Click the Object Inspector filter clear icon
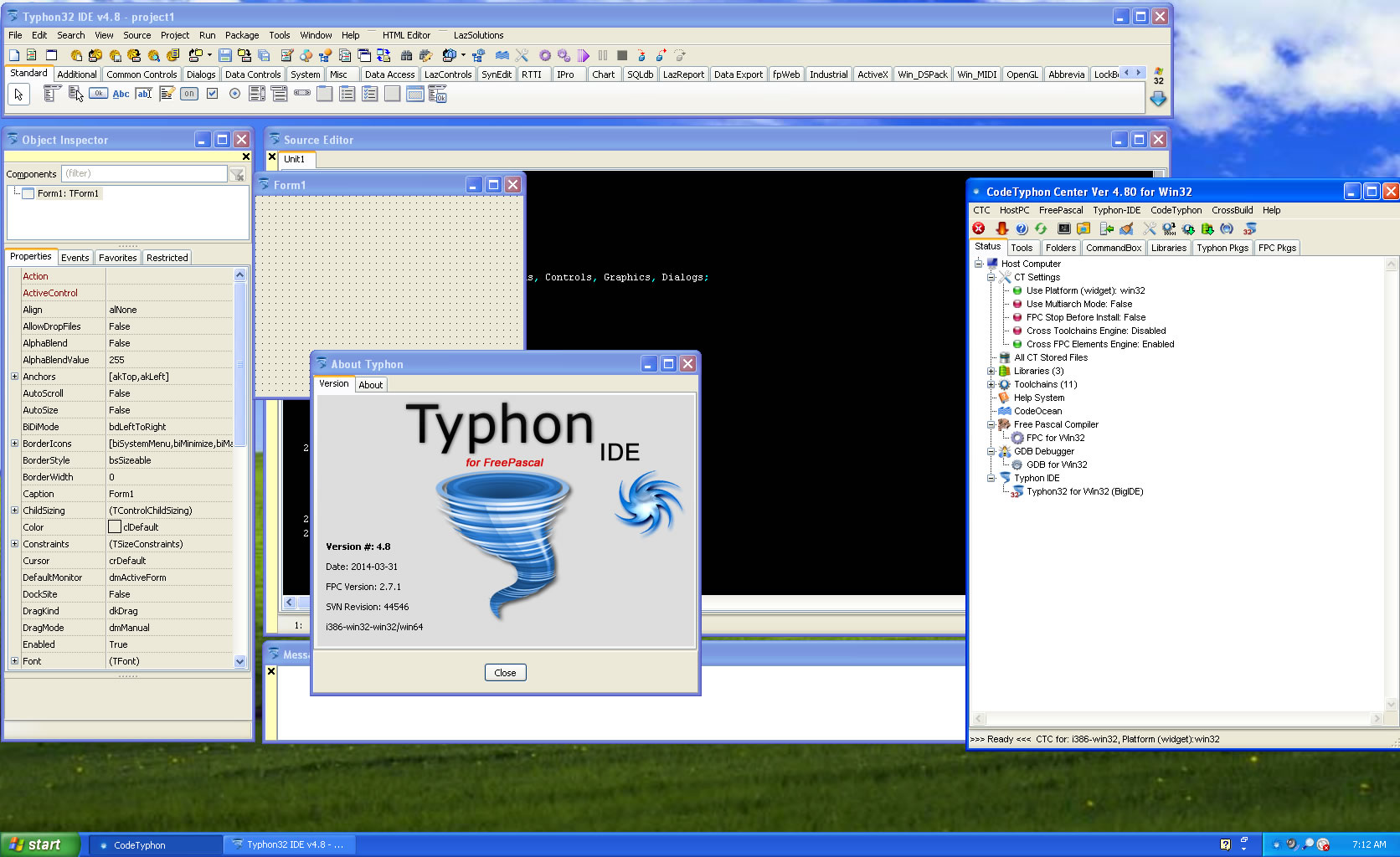Screen dimensions: 1400x857 pyautogui.click(x=238, y=174)
